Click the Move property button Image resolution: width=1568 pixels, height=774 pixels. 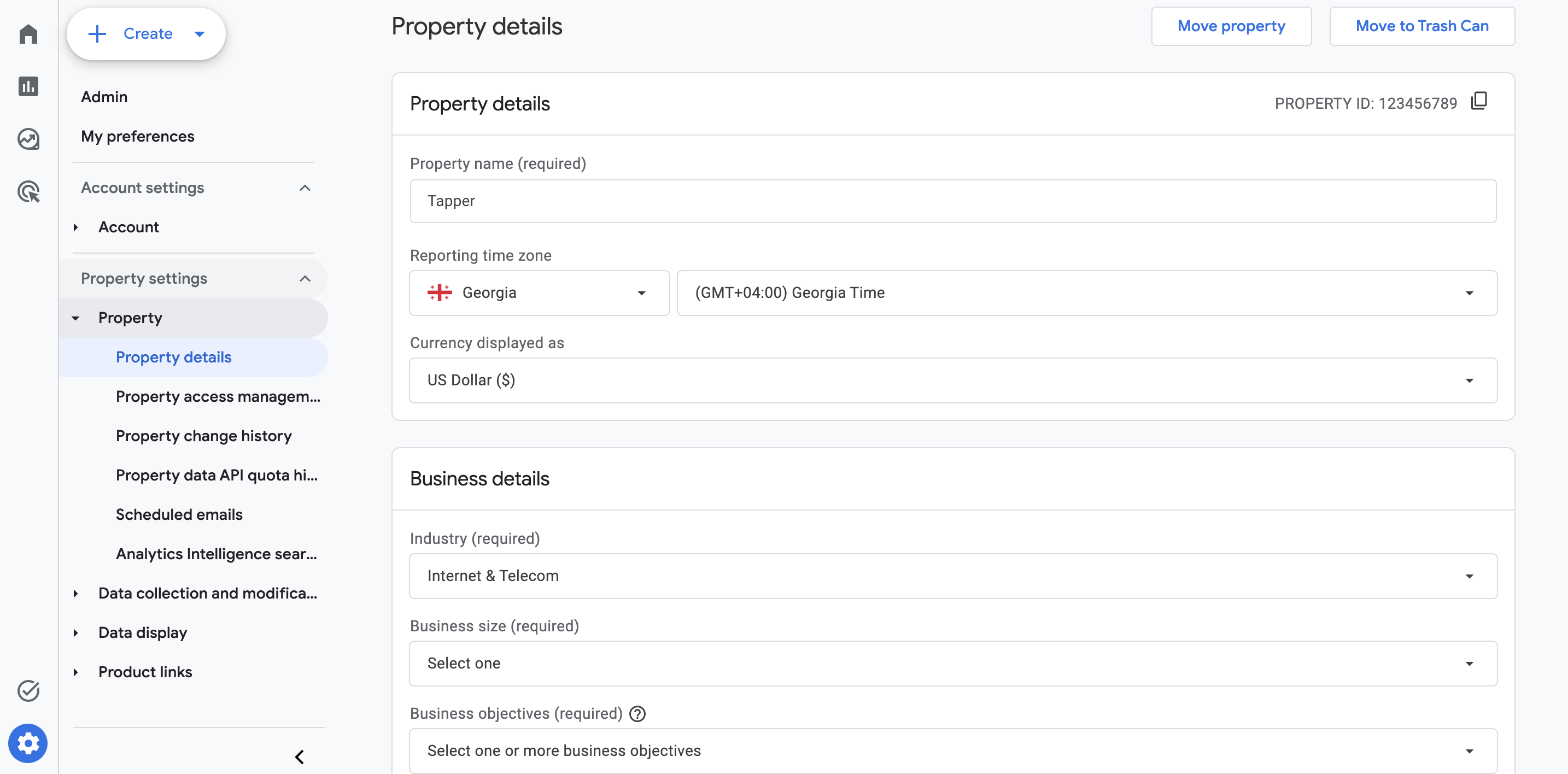pos(1231,26)
